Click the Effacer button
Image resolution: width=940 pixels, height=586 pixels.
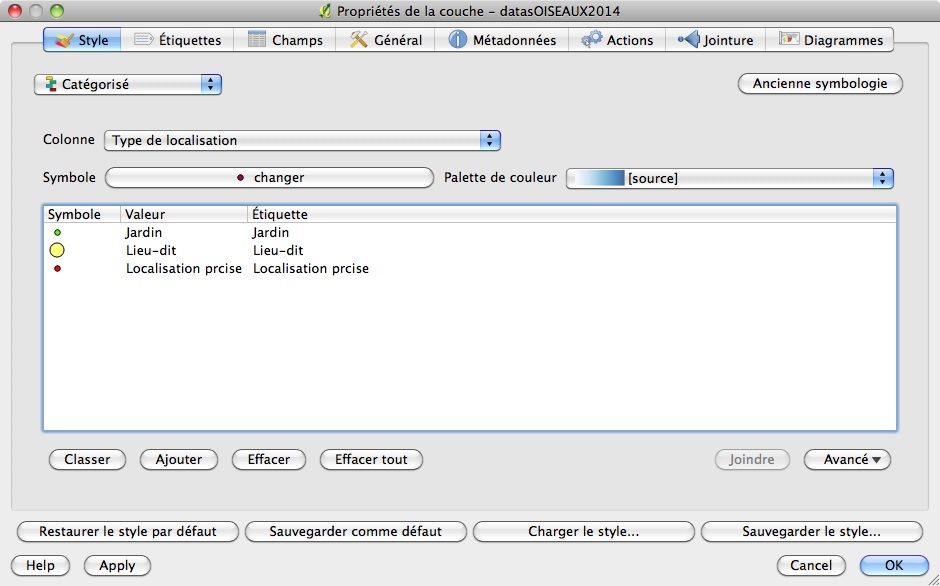[269, 459]
